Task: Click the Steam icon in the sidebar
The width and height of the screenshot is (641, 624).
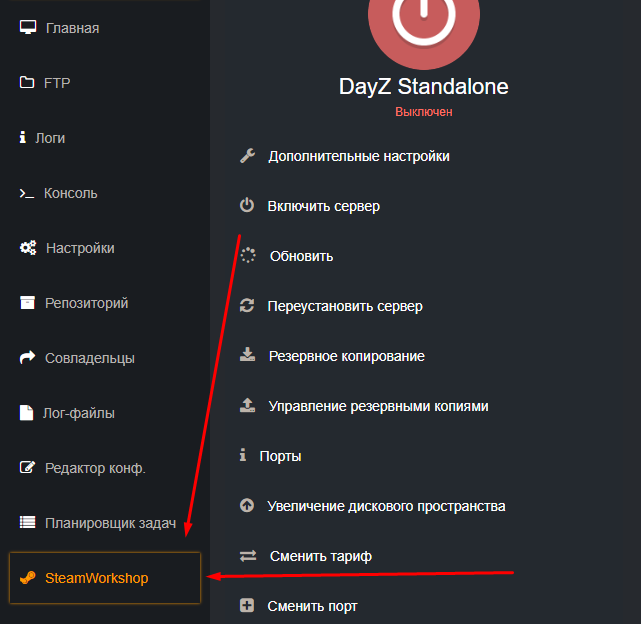Action: coord(28,578)
